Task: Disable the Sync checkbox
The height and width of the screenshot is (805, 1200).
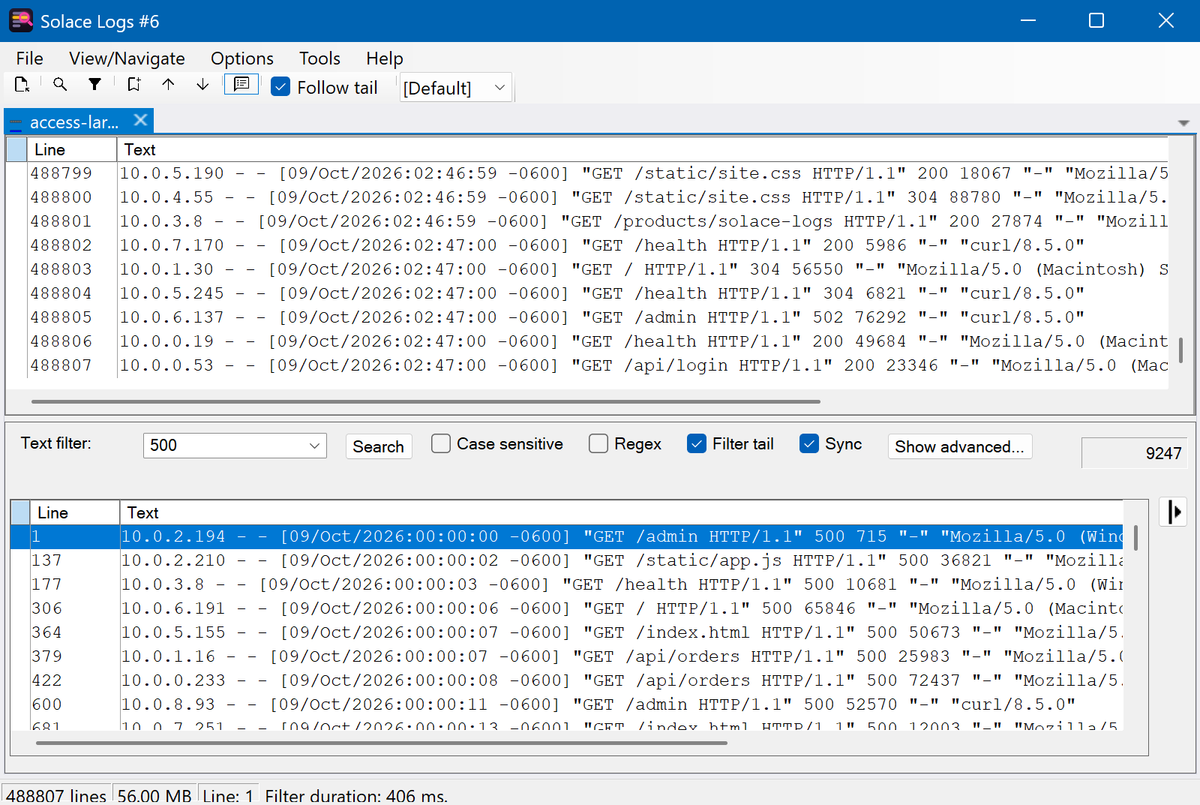Action: (810, 444)
